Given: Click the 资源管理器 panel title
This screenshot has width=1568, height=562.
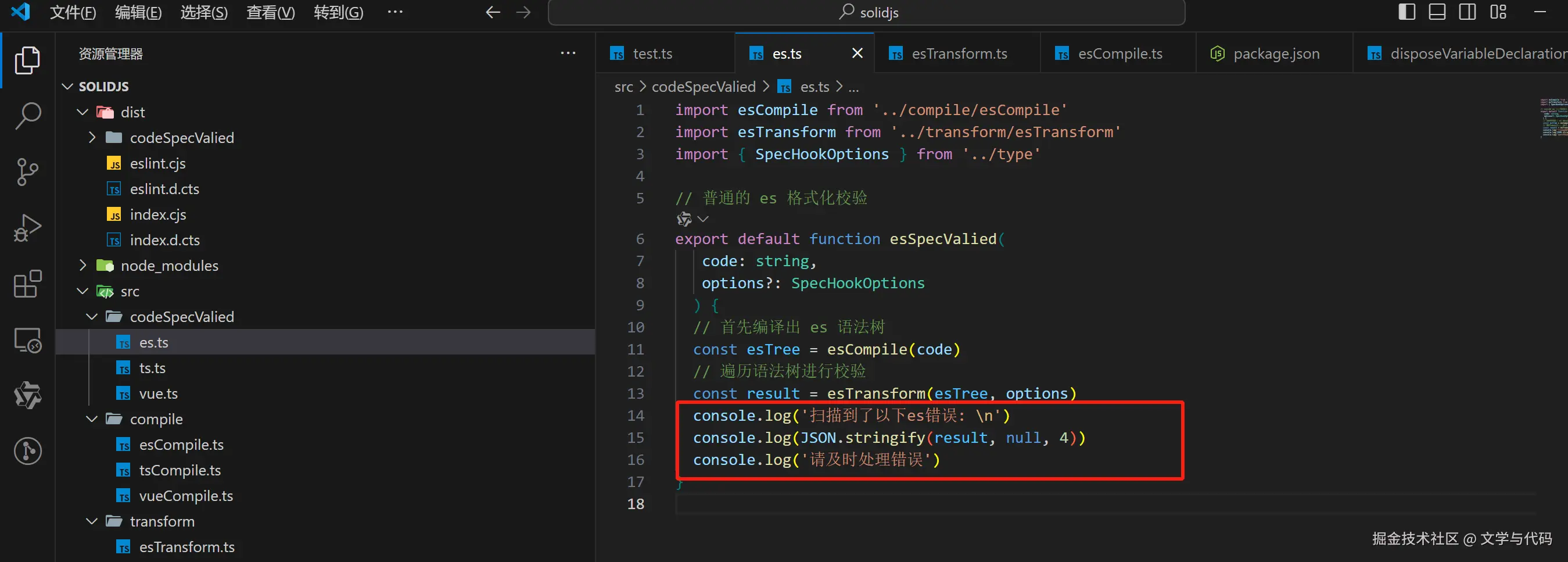Looking at the screenshot, I should tap(111, 53).
